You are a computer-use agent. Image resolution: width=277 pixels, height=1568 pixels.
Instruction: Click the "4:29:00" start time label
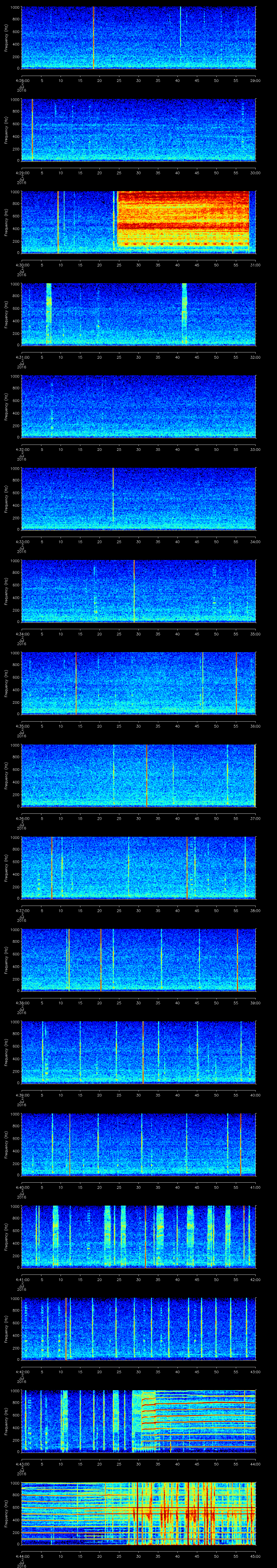click(22, 173)
